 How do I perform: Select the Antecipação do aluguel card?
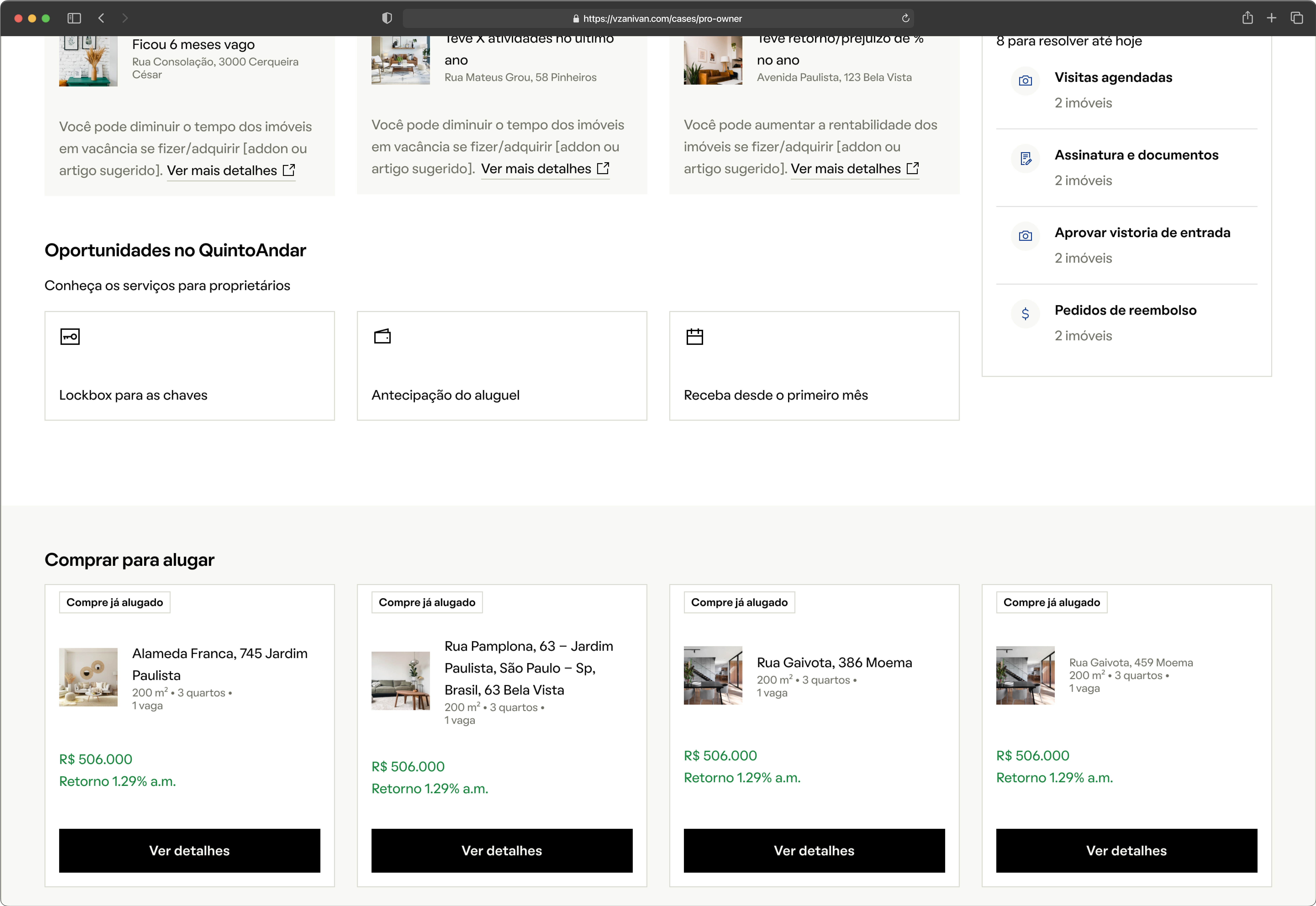point(502,366)
